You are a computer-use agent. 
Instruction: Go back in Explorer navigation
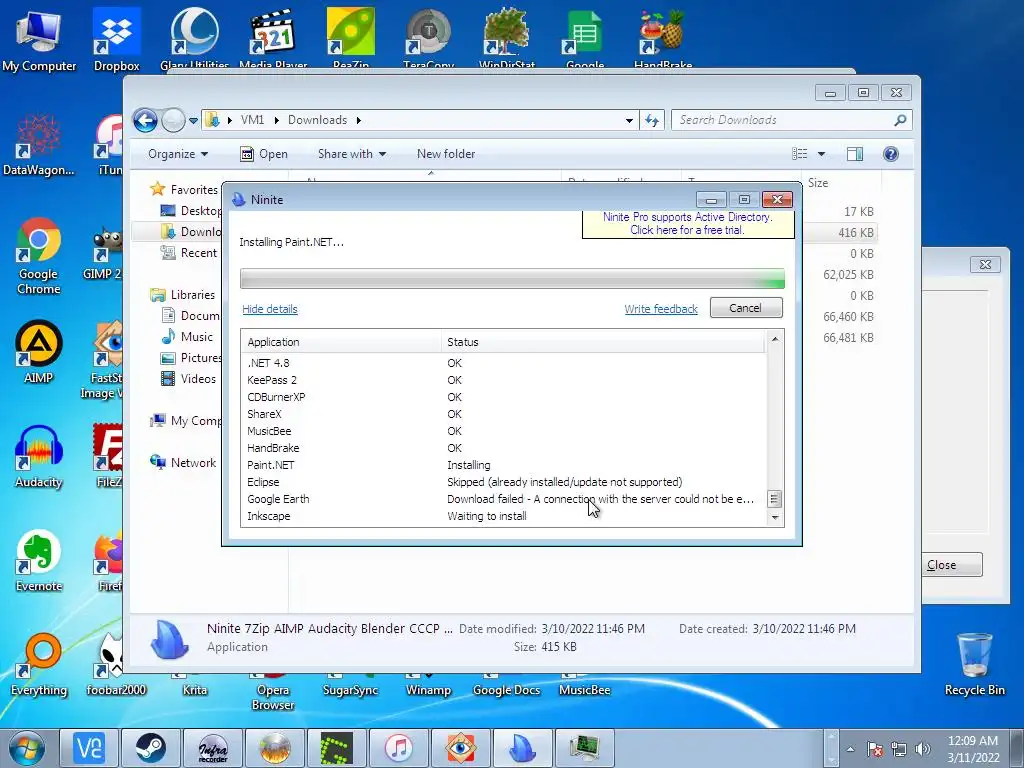click(x=145, y=120)
